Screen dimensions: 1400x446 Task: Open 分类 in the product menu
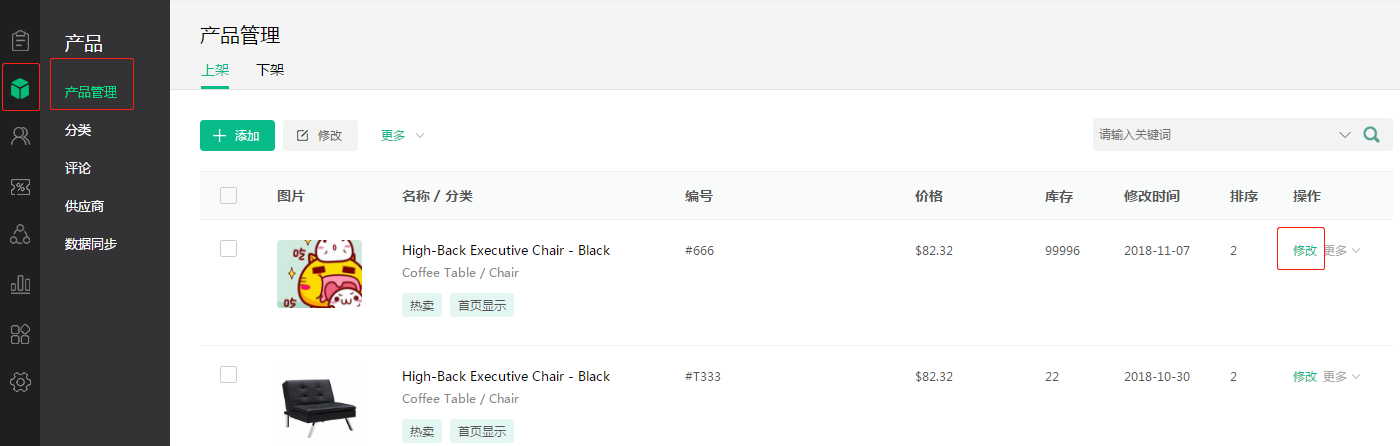[78, 130]
